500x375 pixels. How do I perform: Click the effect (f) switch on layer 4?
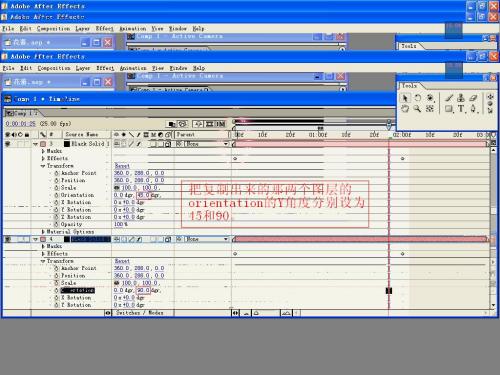click(139, 239)
